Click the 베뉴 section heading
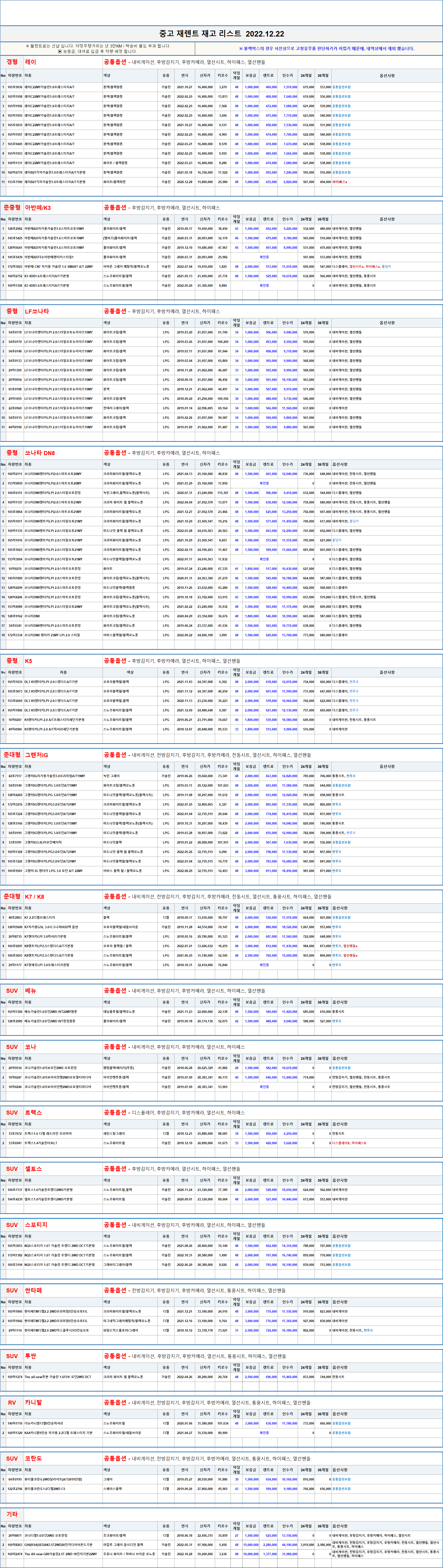 (x=30, y=991)
